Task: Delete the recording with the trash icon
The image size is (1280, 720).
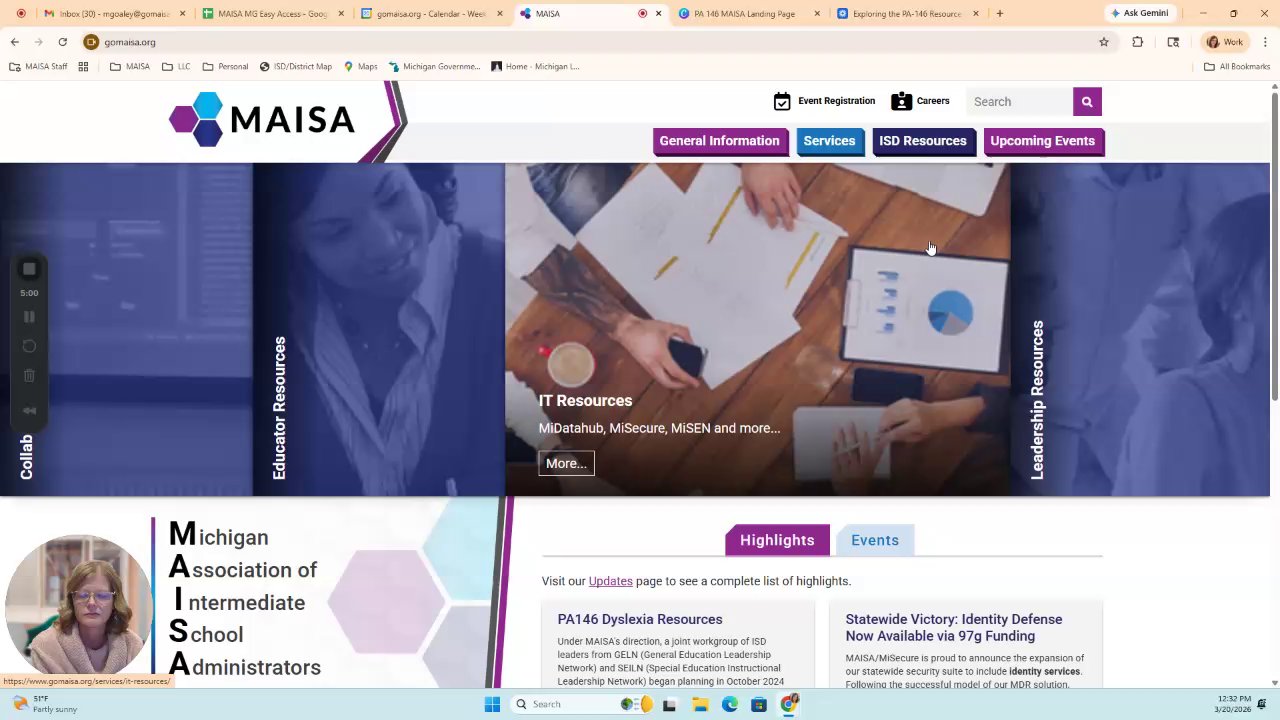Action: (29, 376)
